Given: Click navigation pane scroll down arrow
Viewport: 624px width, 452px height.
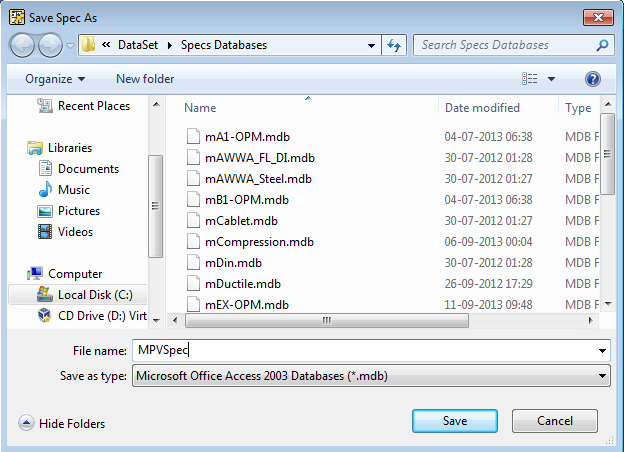Looking at the screenshot, I should (156, 321).
